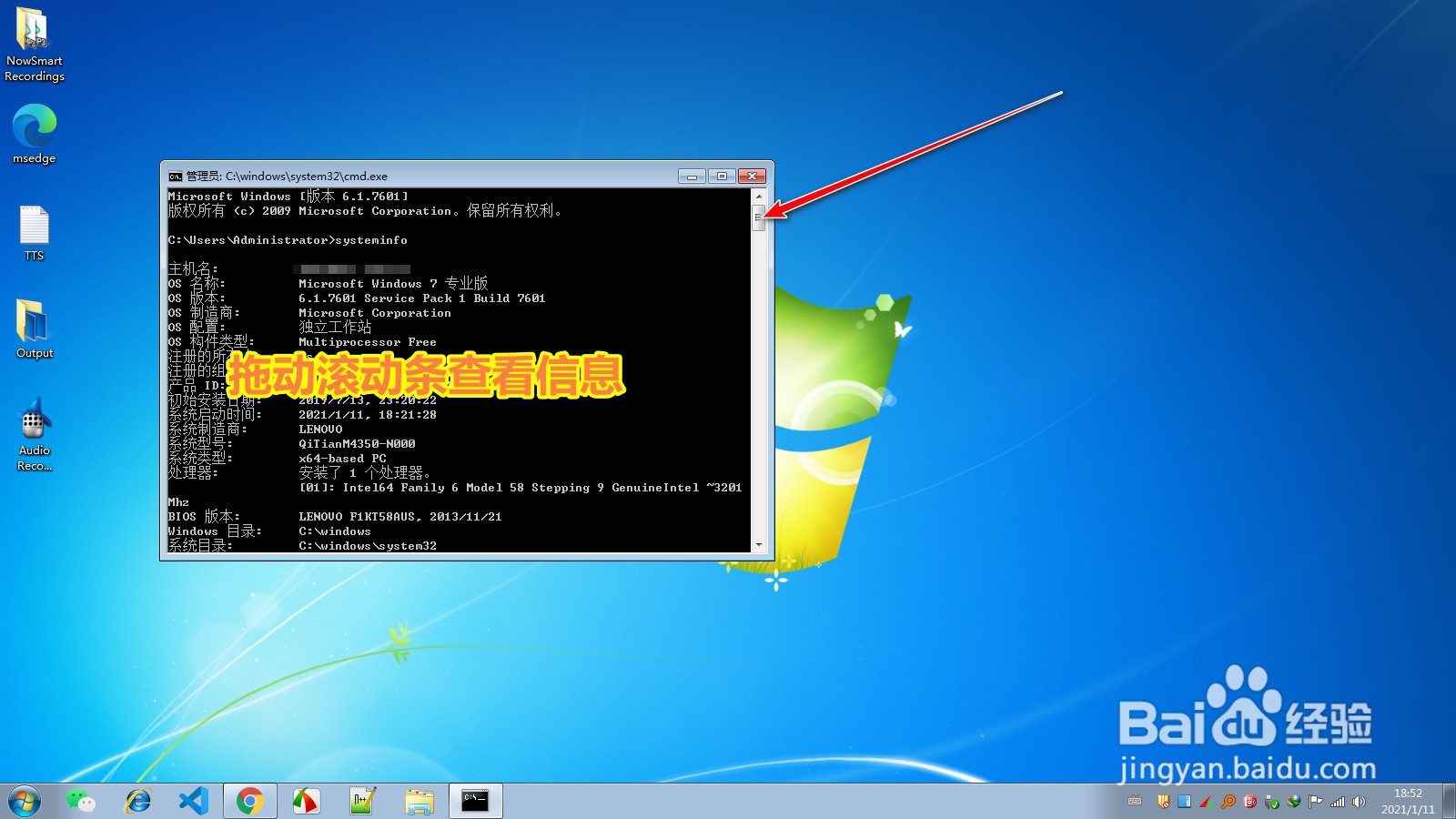
Task: Click the red triangle tray icon
Action: coord(1205,802)
